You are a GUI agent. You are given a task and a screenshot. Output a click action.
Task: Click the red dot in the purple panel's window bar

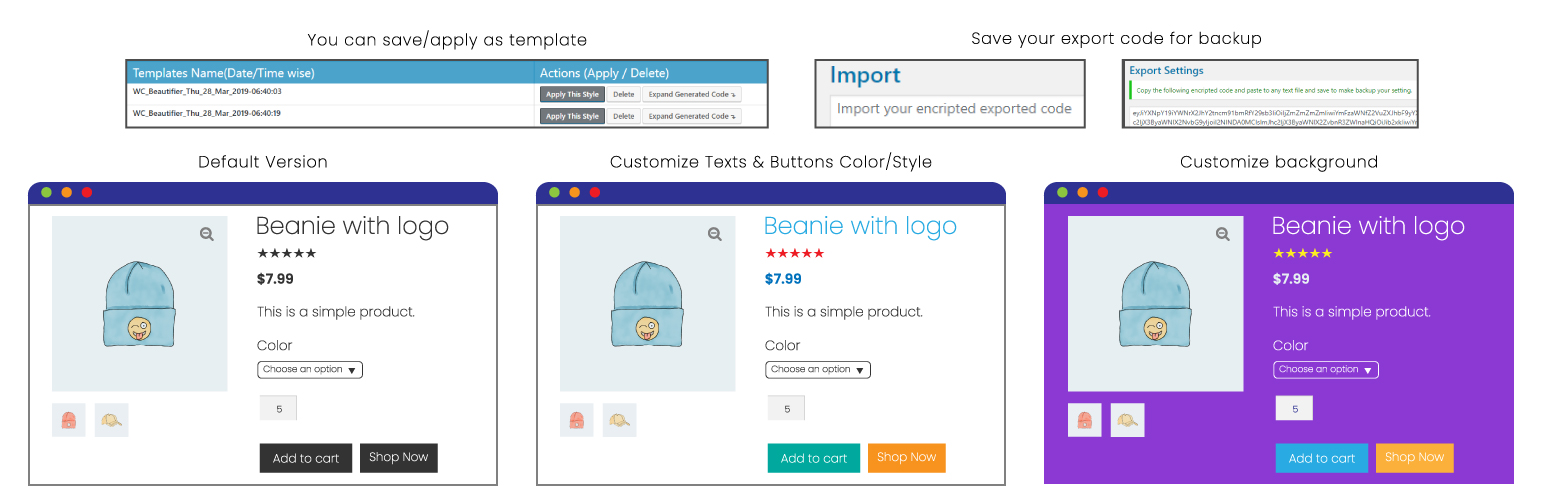pyautogui.click(x=1103, y=192)
